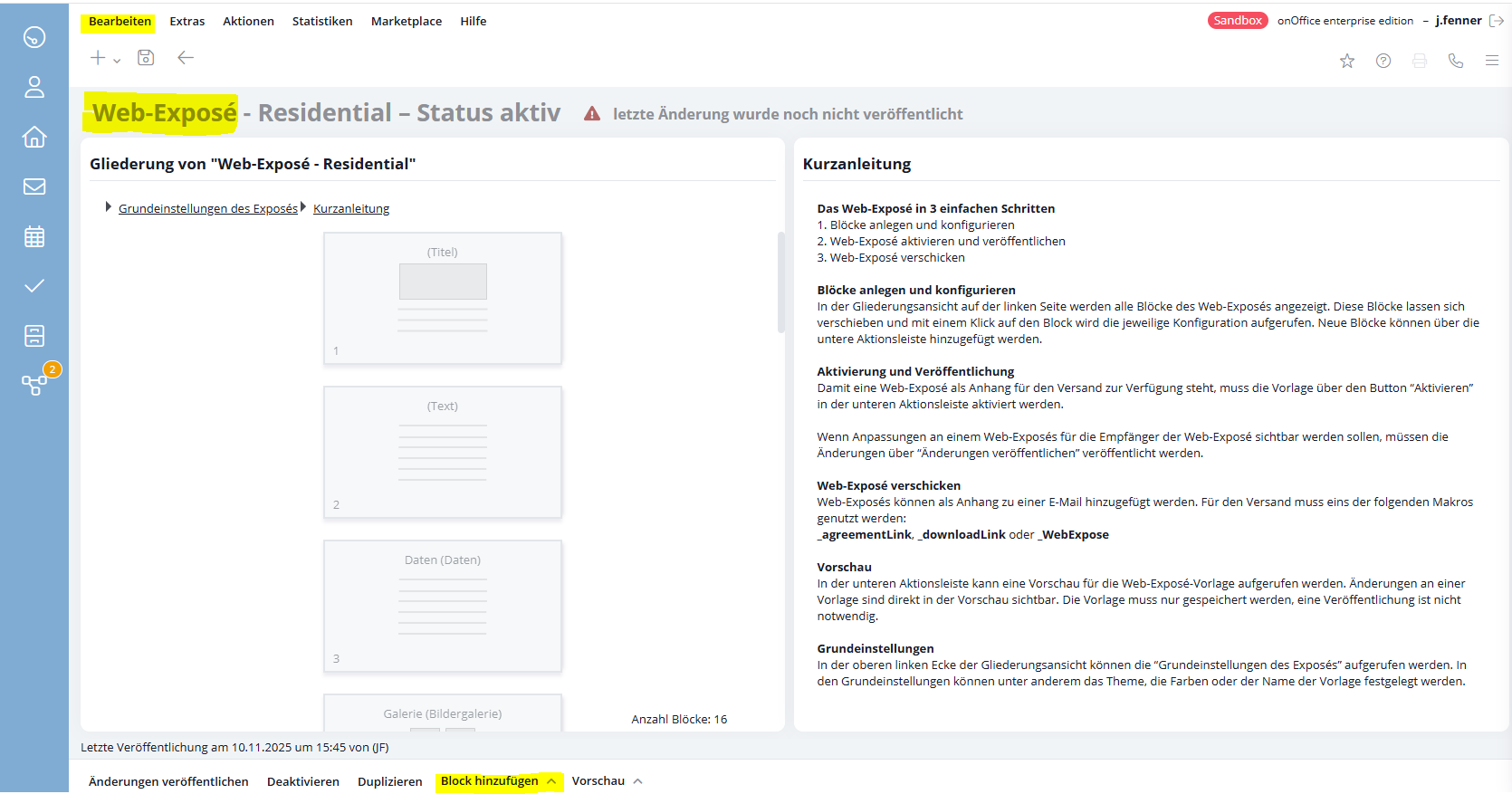Add page to favorites with star icon
The height and width of the screenshot is (794, 1512).
click(1347, 61)
